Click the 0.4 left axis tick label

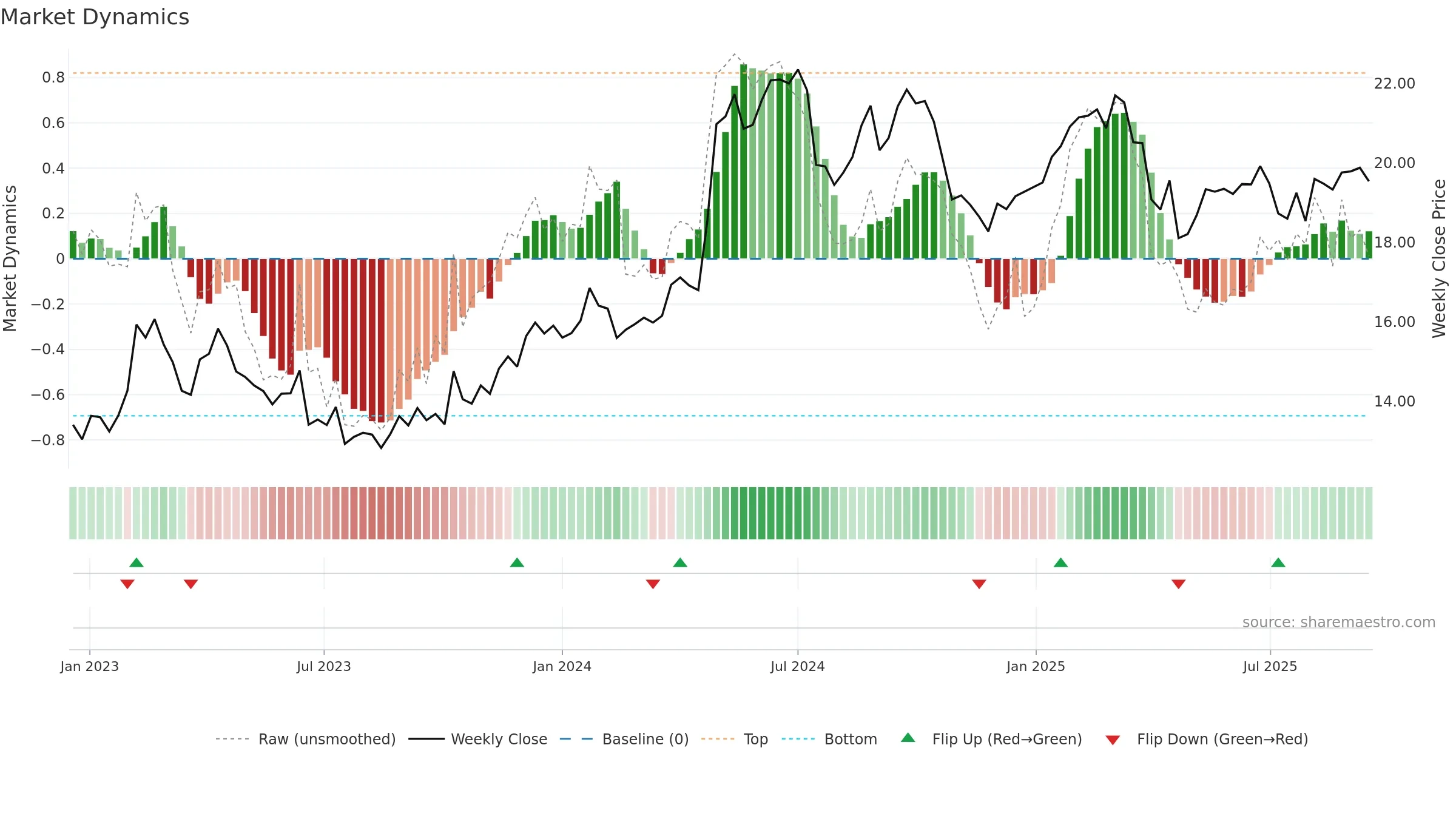(x=53, y=169)
